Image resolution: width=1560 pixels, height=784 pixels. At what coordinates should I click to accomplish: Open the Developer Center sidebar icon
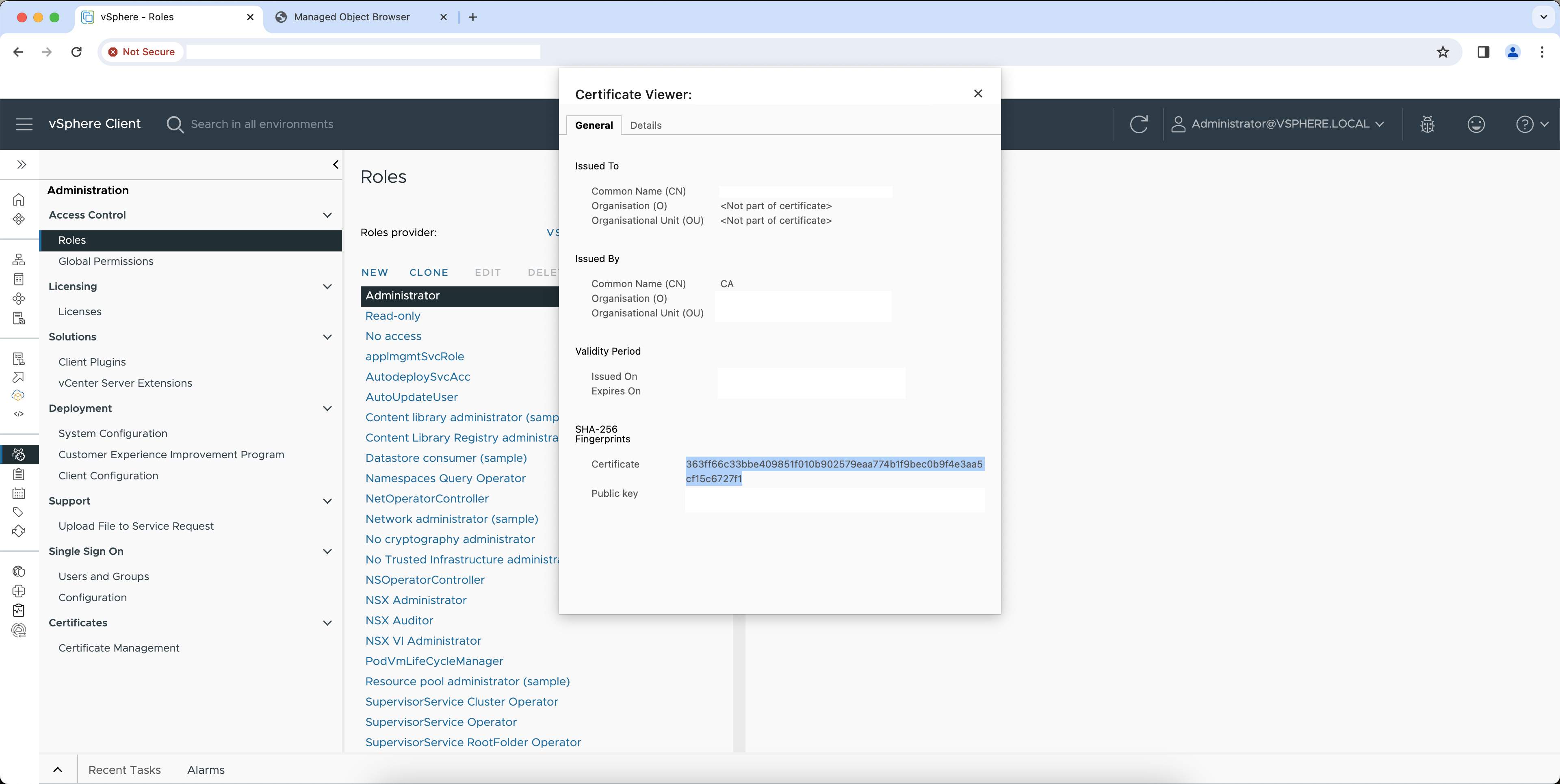point(19,414)
